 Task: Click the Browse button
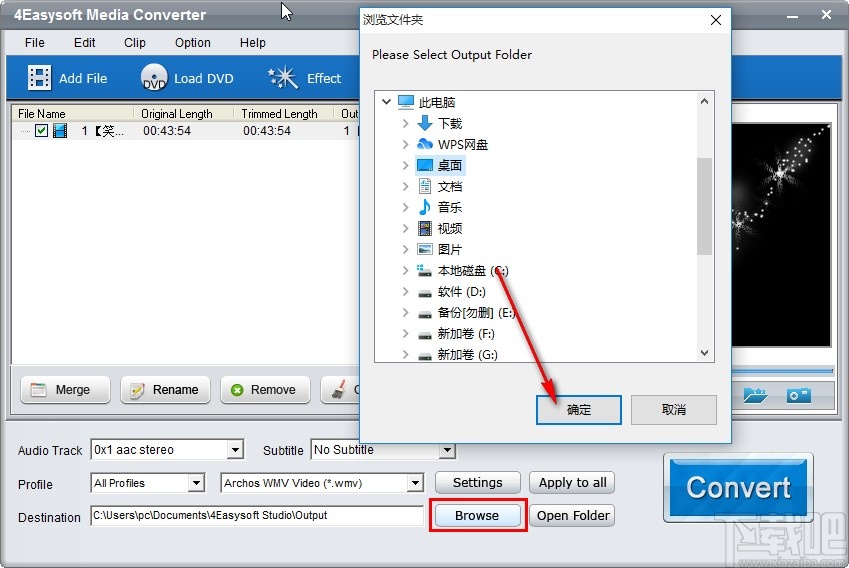pos(477,515)
